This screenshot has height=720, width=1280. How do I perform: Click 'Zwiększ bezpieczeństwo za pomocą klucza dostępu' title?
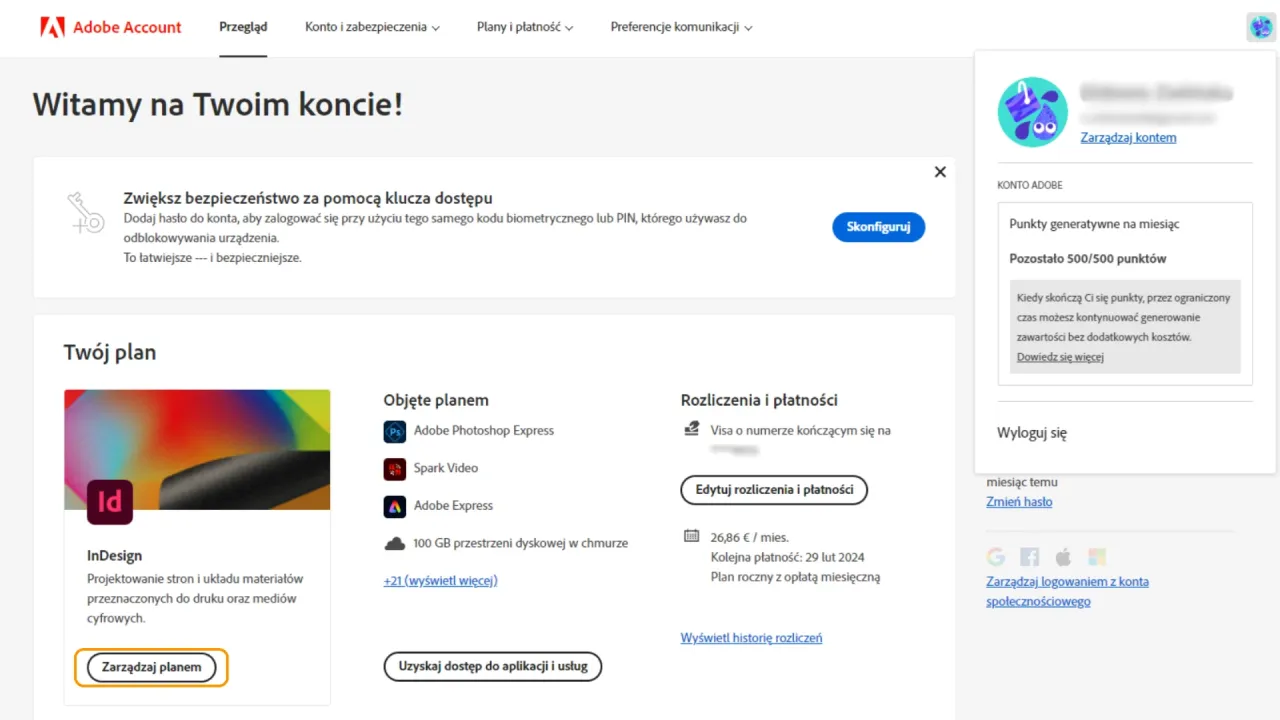(308, 198)
